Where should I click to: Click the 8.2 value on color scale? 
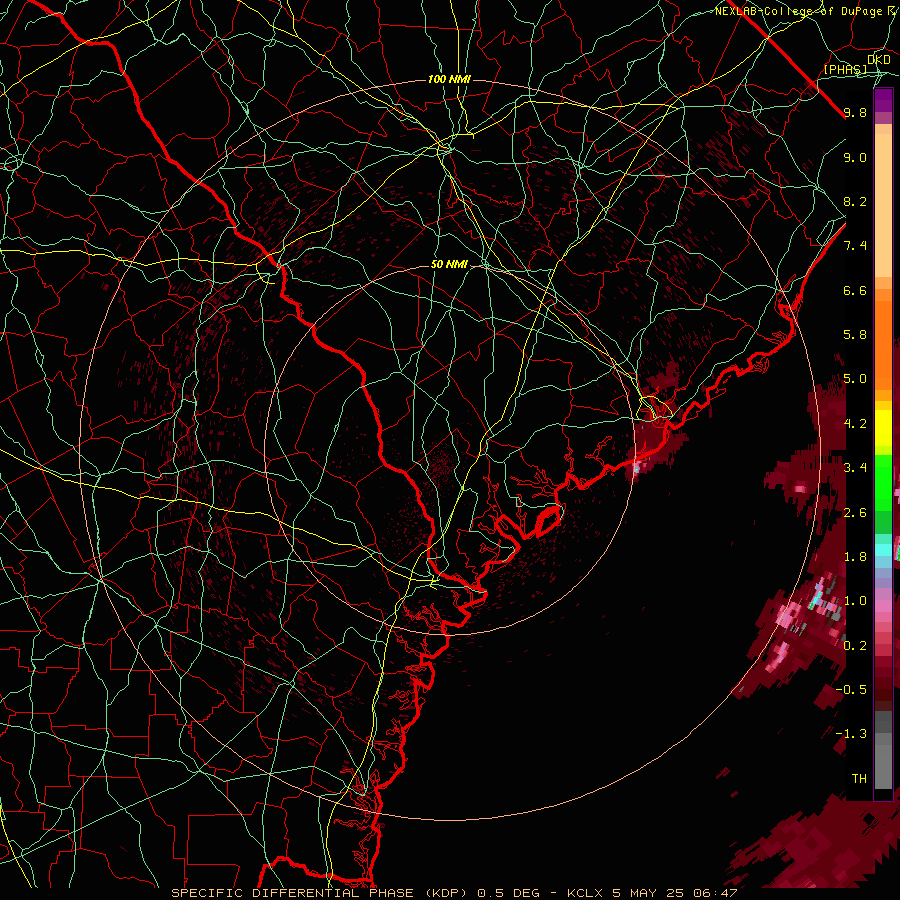point(855,201)
